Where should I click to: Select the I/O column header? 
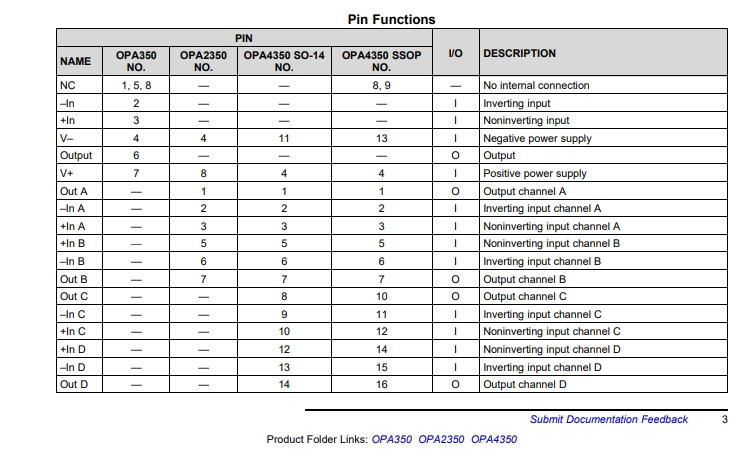(x=455, y=53)
